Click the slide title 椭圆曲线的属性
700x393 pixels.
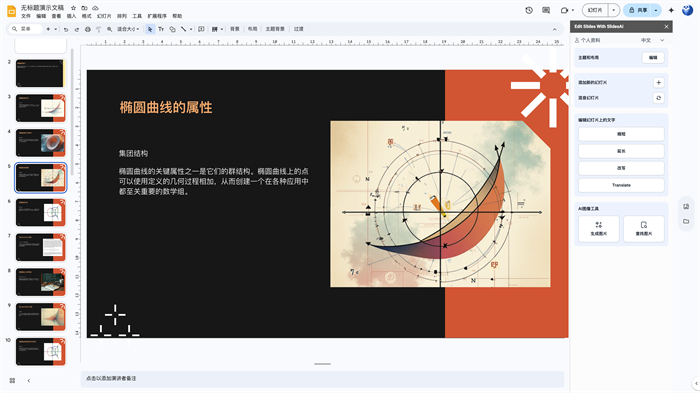tap(166, 108)
